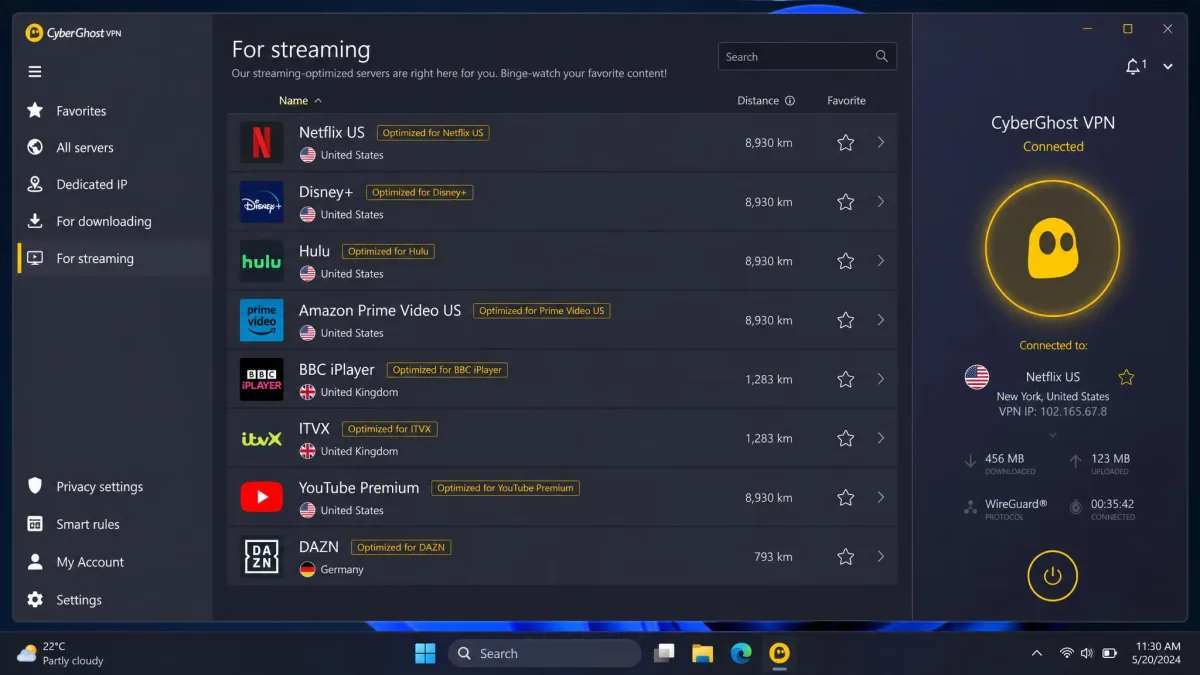
Task: Open the dropdown arrow beside notifications
Action: [1167, 67]
